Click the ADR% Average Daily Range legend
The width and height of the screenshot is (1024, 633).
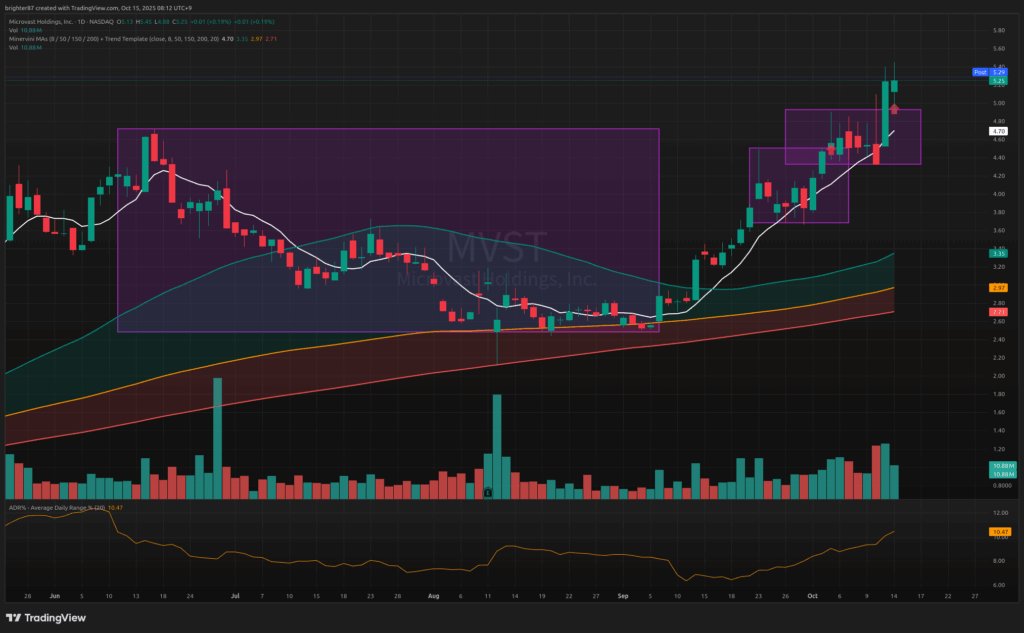[50, 507]
